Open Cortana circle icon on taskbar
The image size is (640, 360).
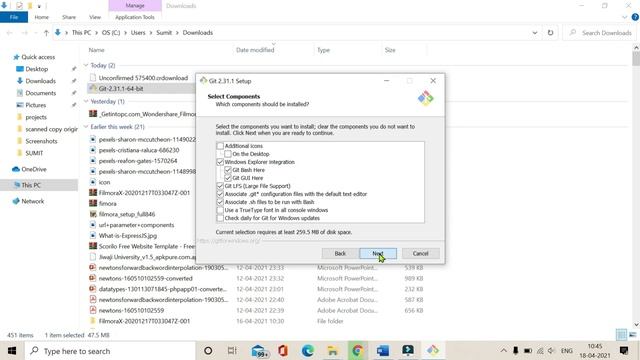(x=208, y=351)
